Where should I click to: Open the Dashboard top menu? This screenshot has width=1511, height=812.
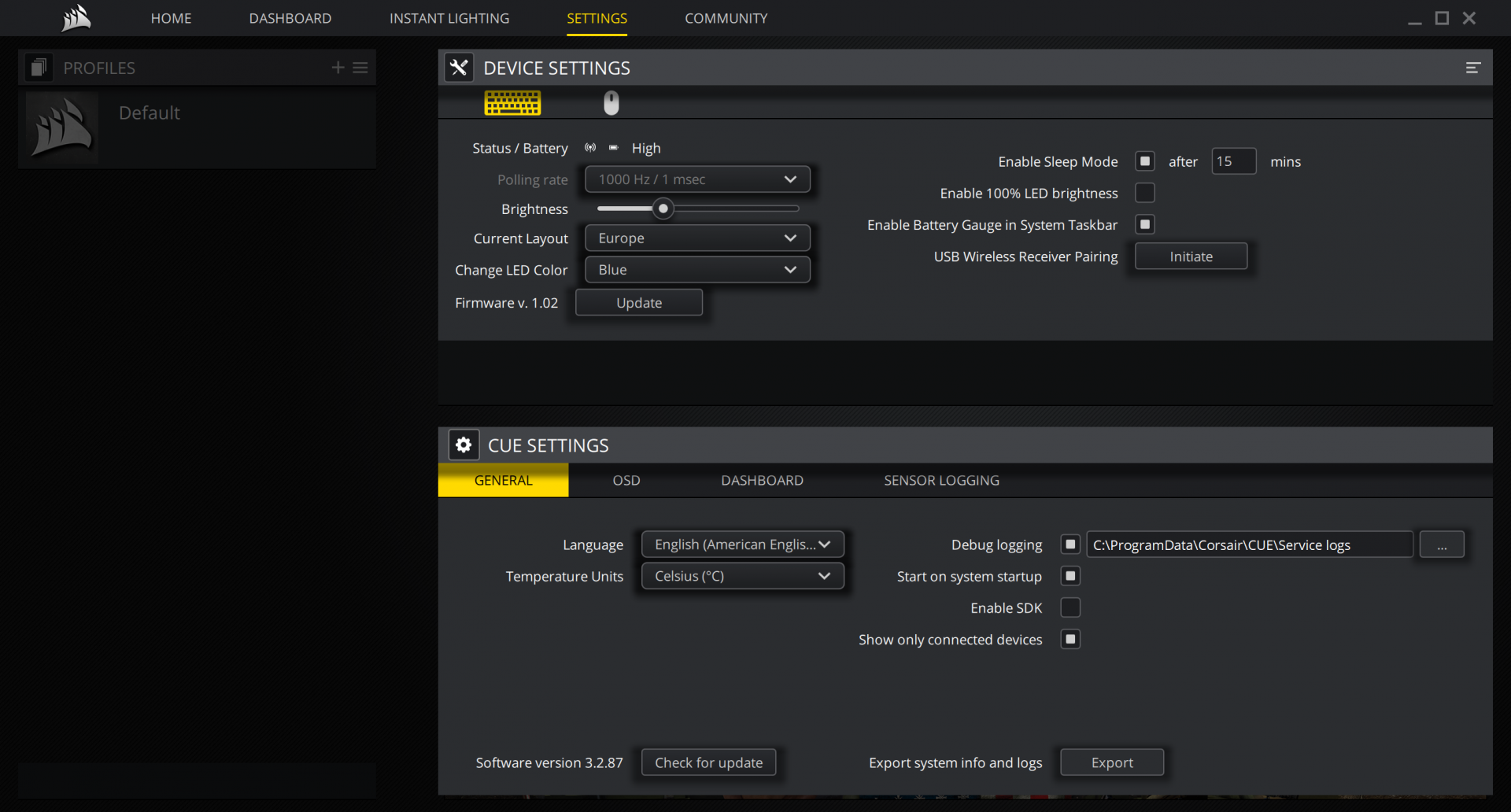(290, 18)
